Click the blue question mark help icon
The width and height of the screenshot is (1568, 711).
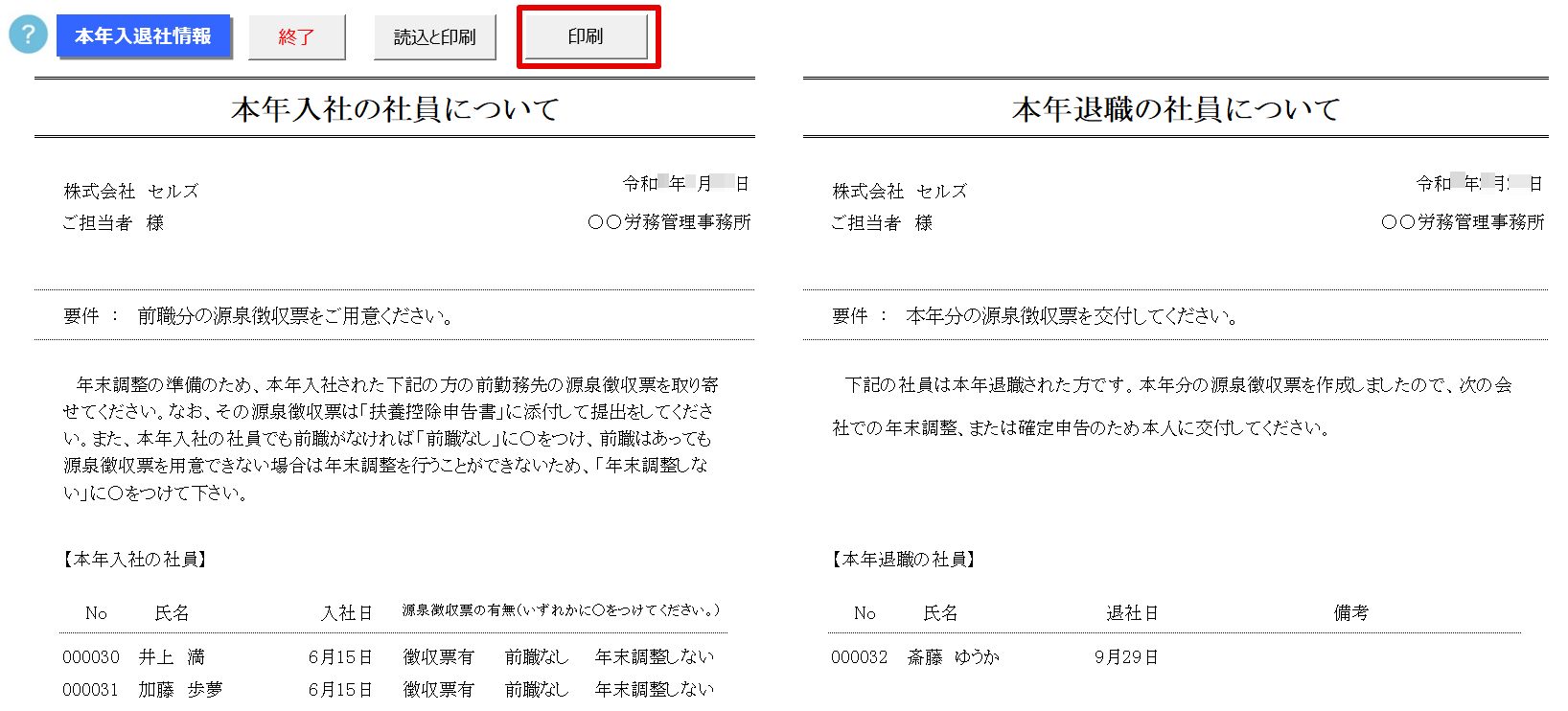(28, 35)
